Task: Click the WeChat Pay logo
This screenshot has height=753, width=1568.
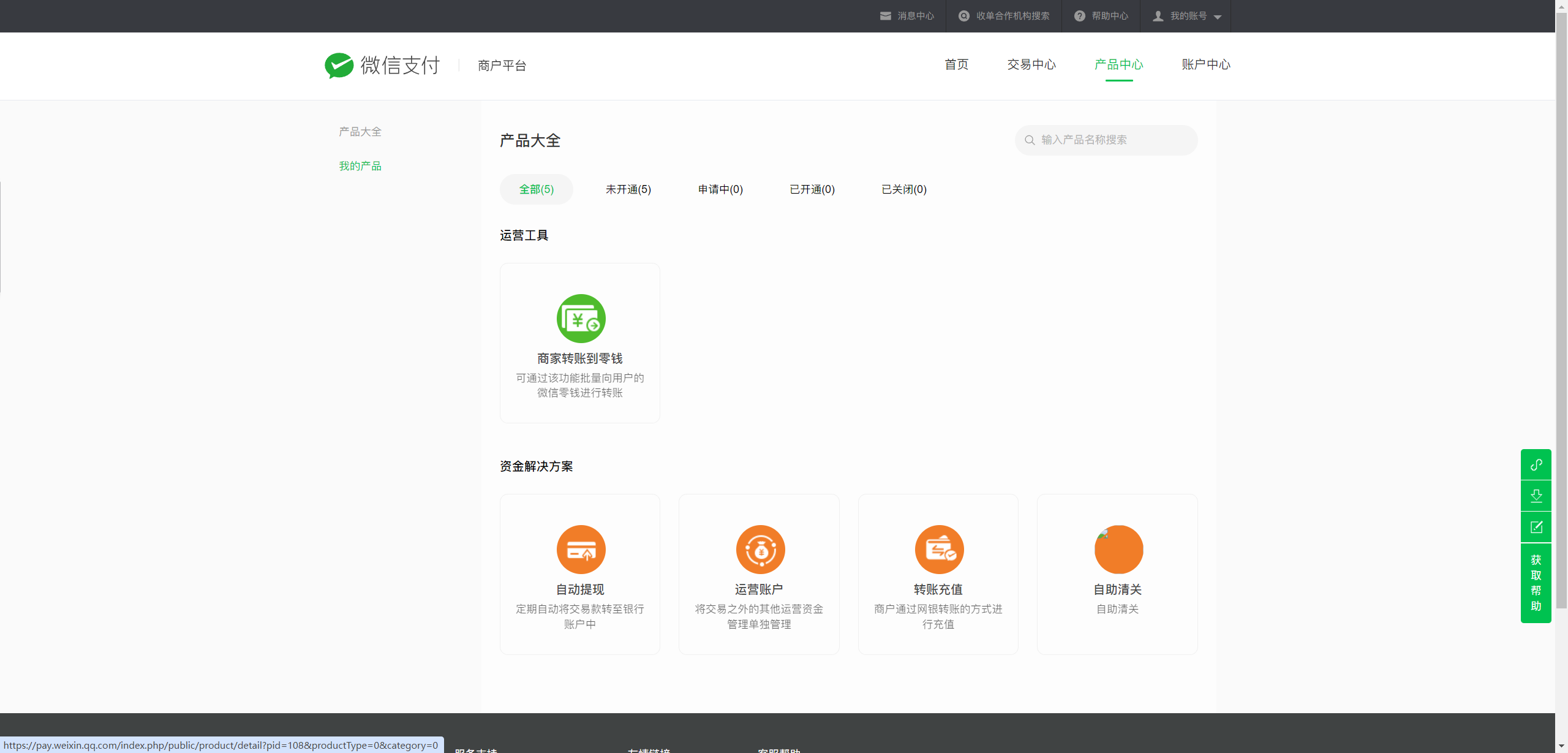Action: pyautogui.click(x=382, y=65)
